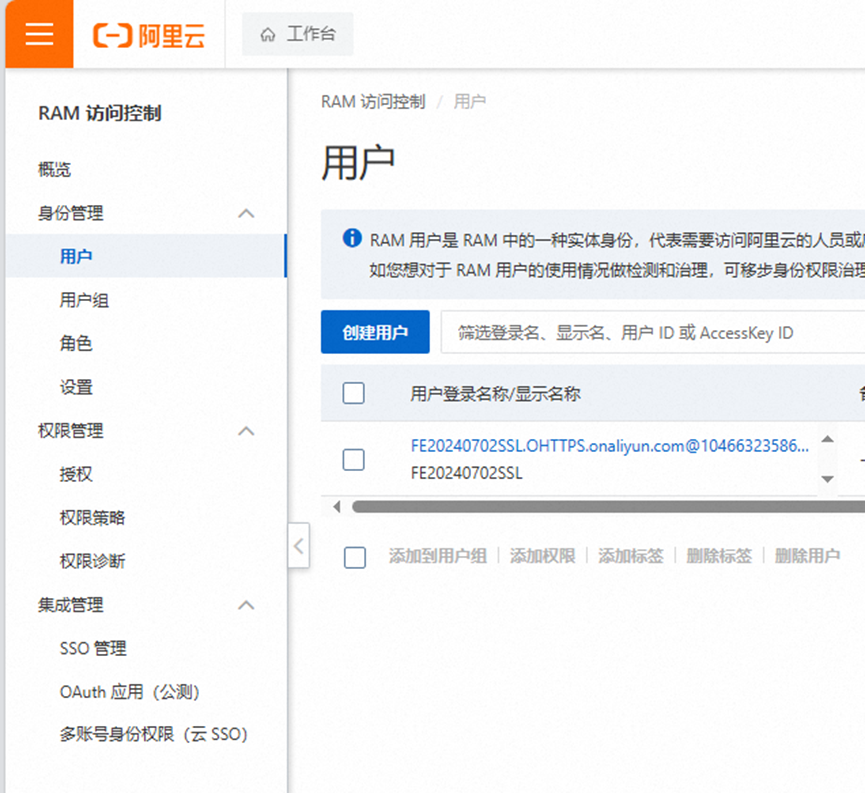
Task: Click the home icon beside 工作台
Action: 268,35
